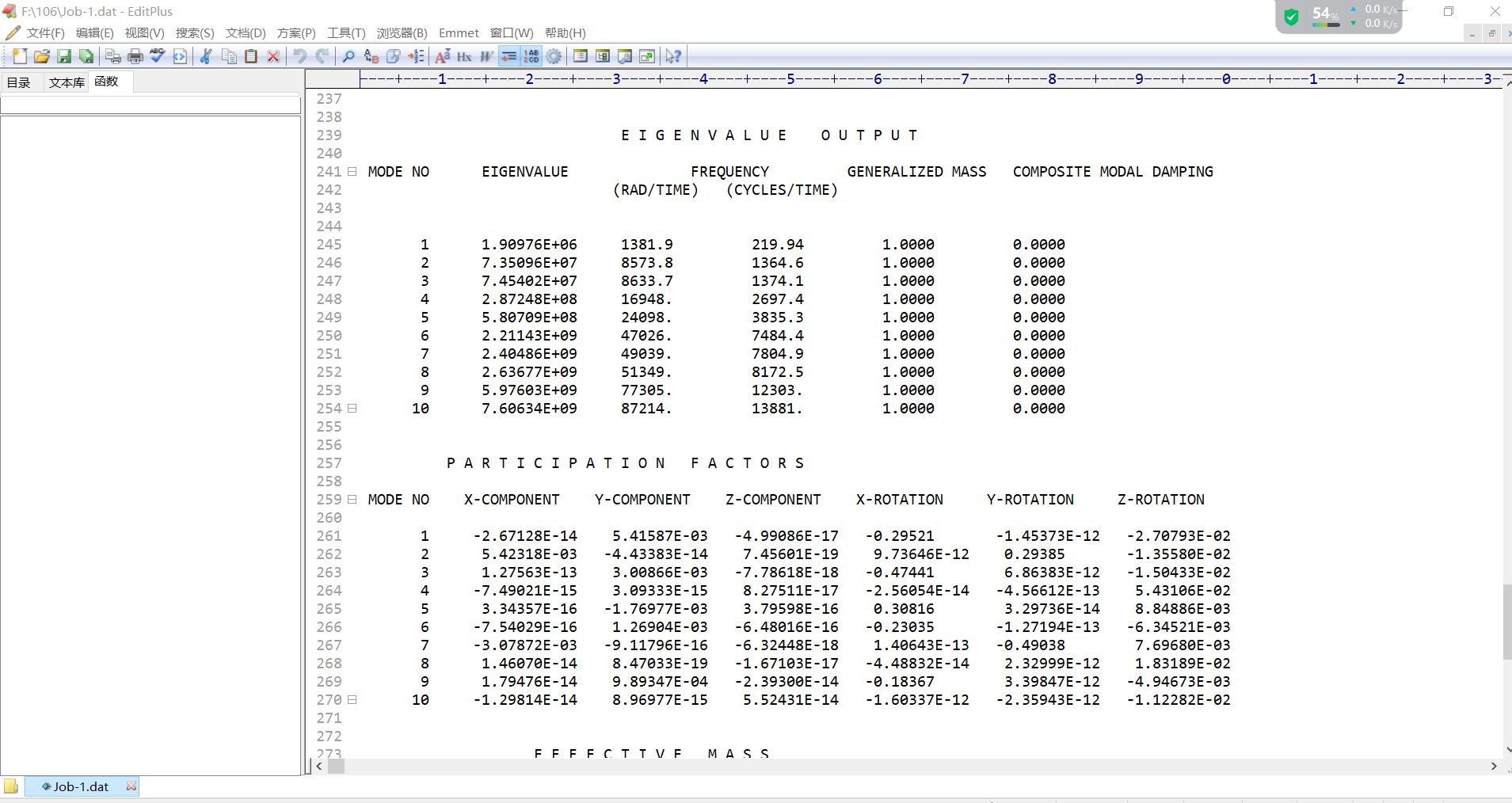Screen dimensions: 1512x803
Task: Open preferences with gear icon
Action: coord(554,56)
